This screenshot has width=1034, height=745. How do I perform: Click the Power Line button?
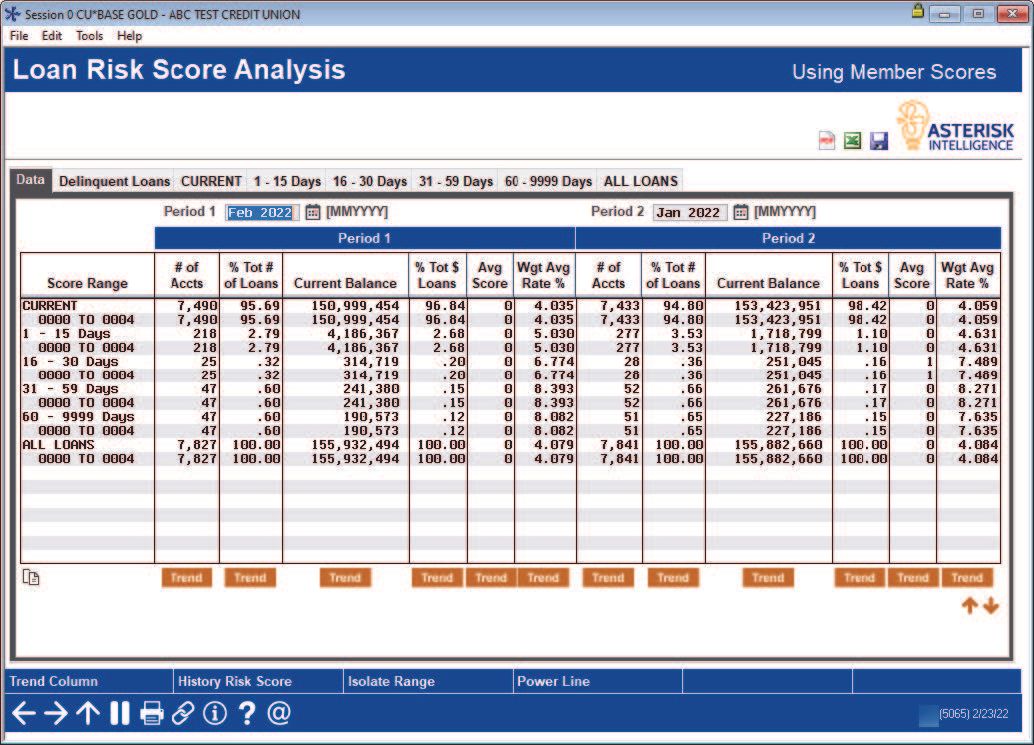click(597, 681)
